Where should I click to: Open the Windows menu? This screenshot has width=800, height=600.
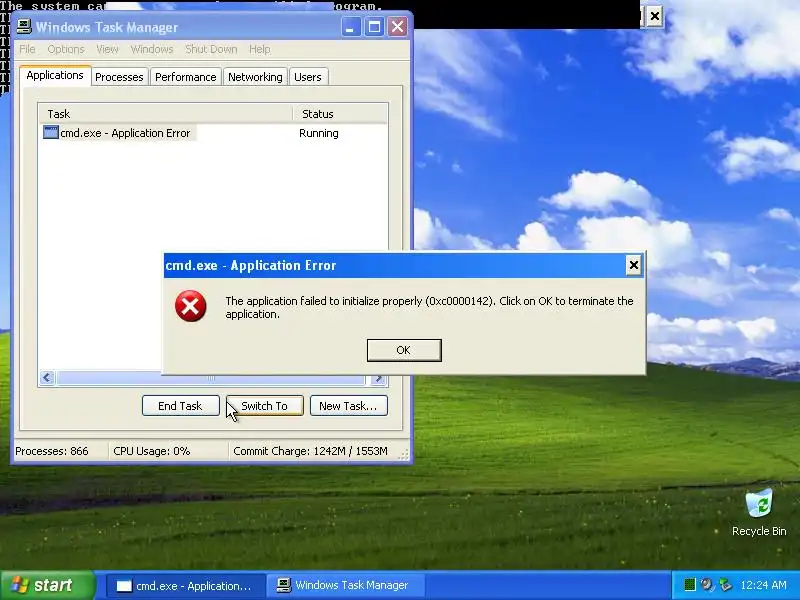152,49
